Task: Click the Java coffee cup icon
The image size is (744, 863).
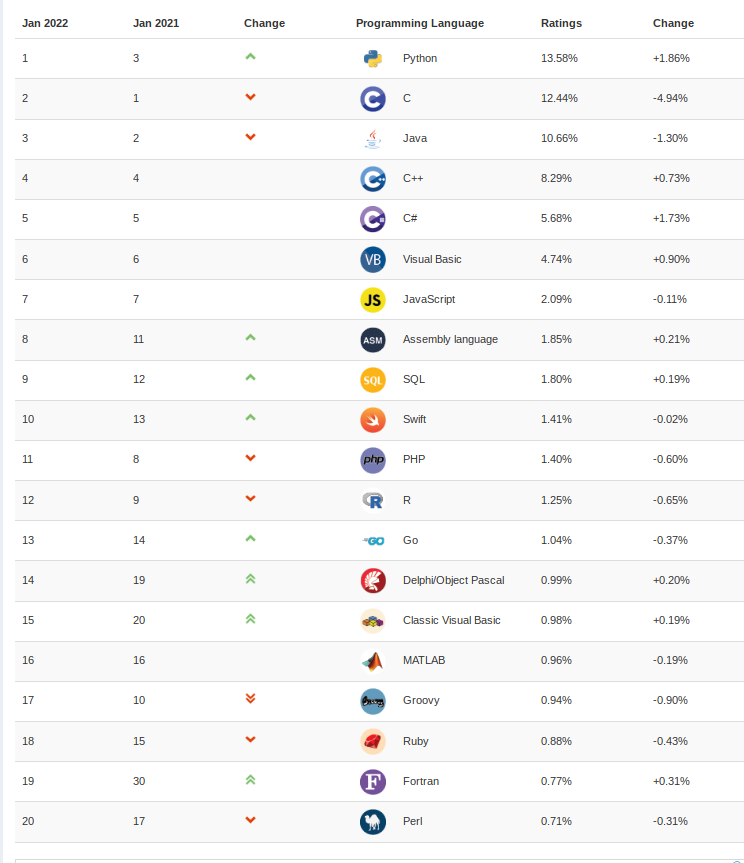Action: (x=373, y=139)
